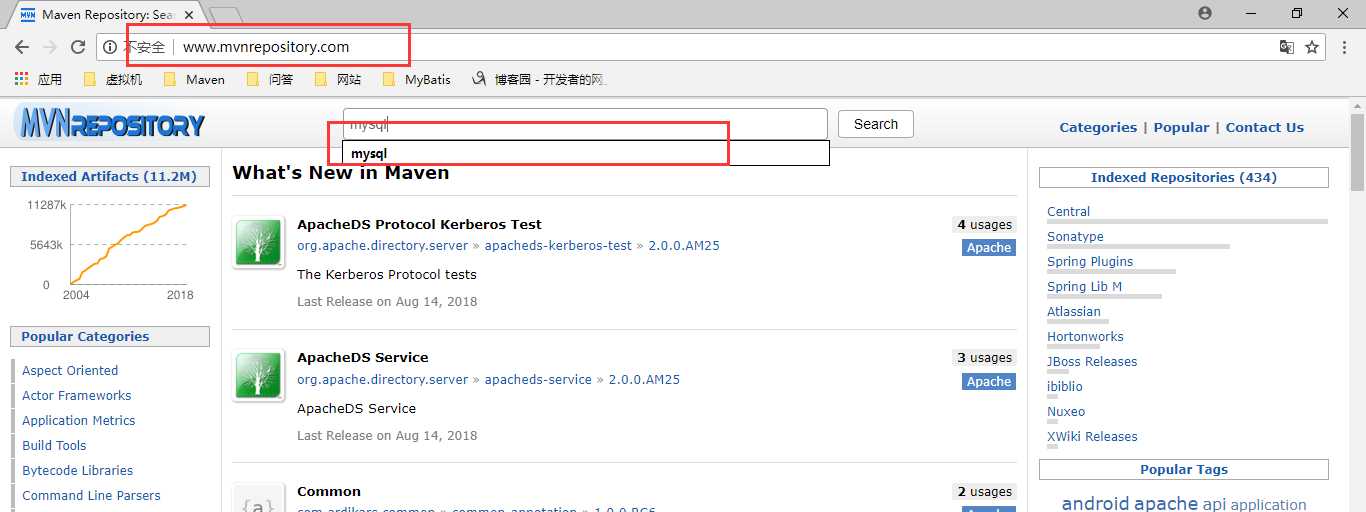Image resolution: width=1366 pixels, height=512 pixels.
Task: Click the MVNRepository logo
Action: [110, 124]
